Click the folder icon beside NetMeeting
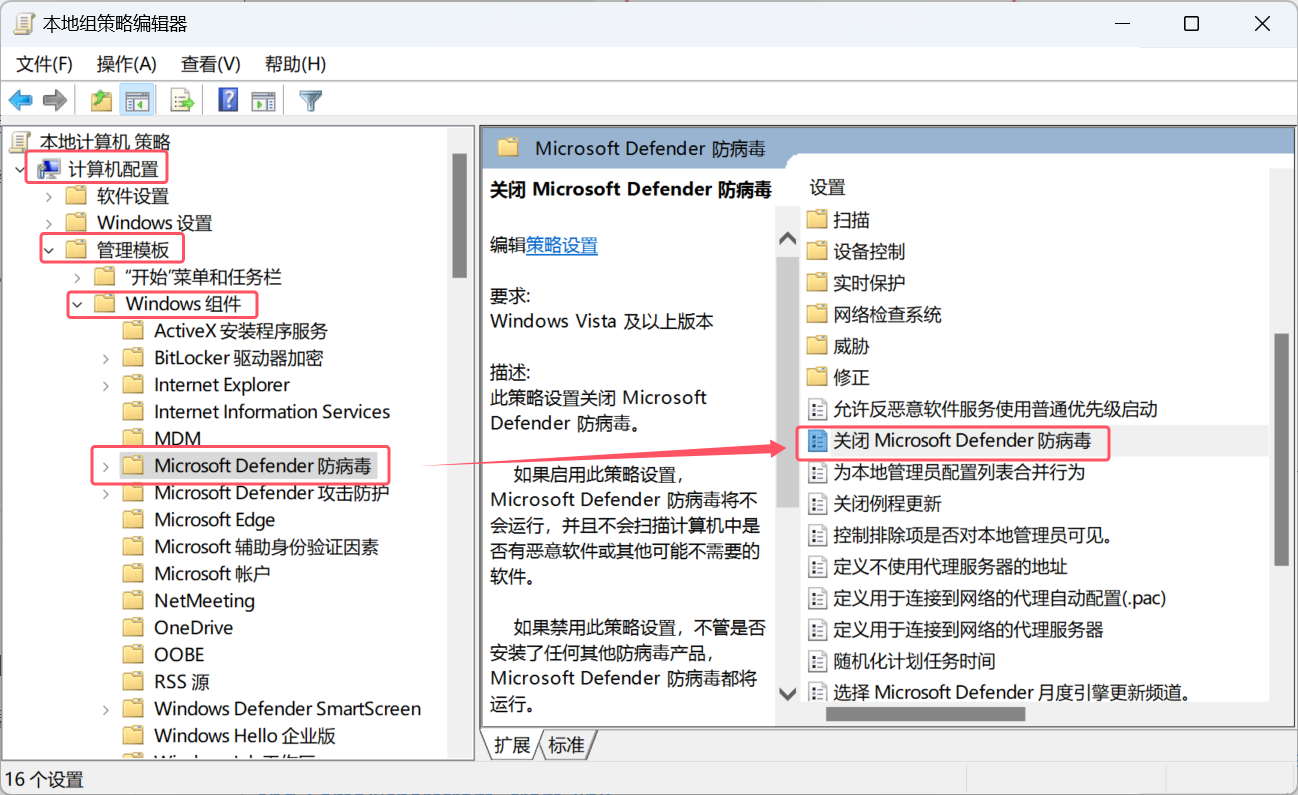Screen dimensions: 1298x795 point(134,601)
